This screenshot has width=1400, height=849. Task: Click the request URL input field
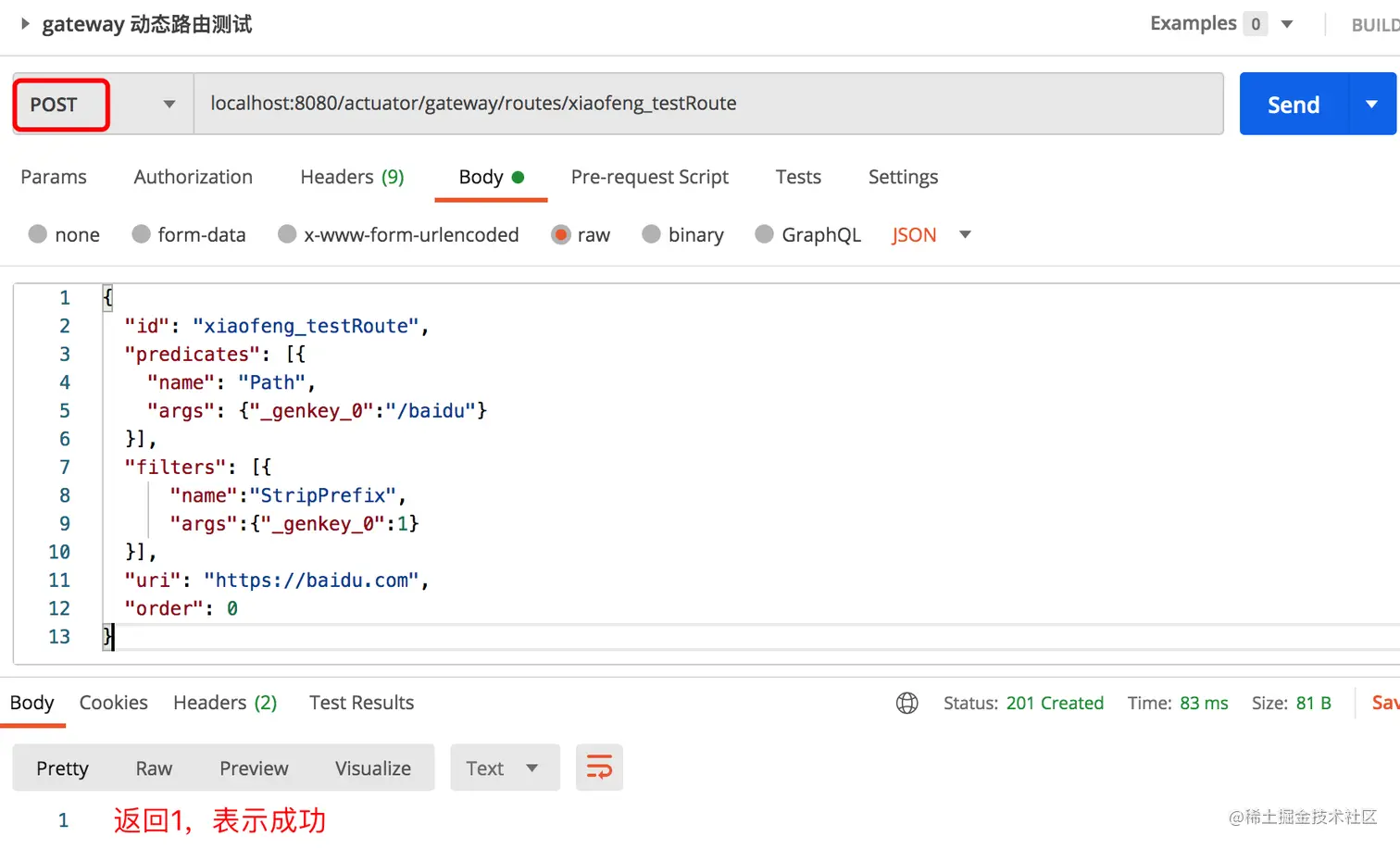point(707,104)
